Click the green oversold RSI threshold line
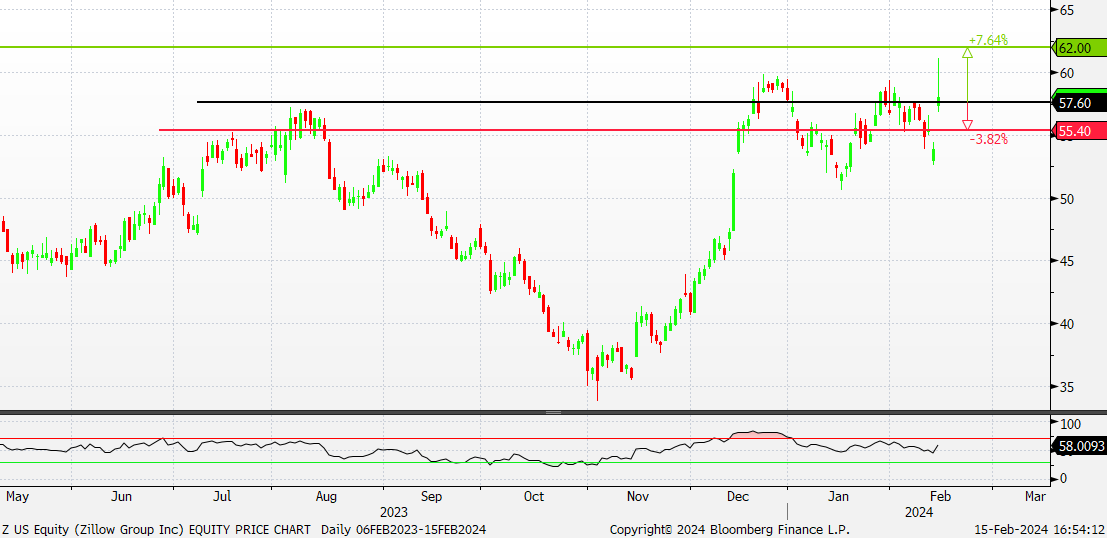The height and width of the screenshot is (538, 1107). (x=525, y=462)
